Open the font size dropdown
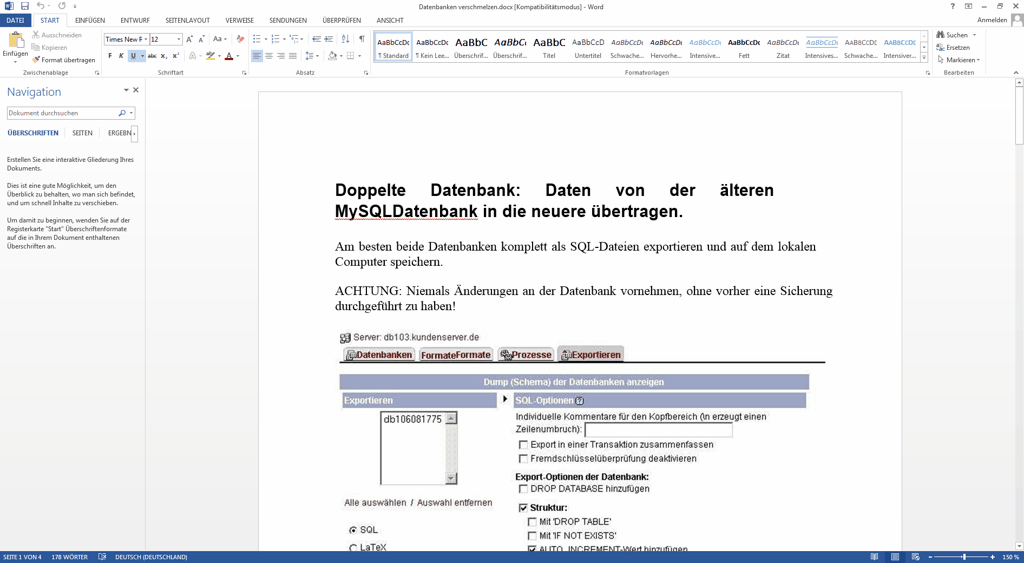Screen dimensions: 1024x563 (x=179, y=40)
